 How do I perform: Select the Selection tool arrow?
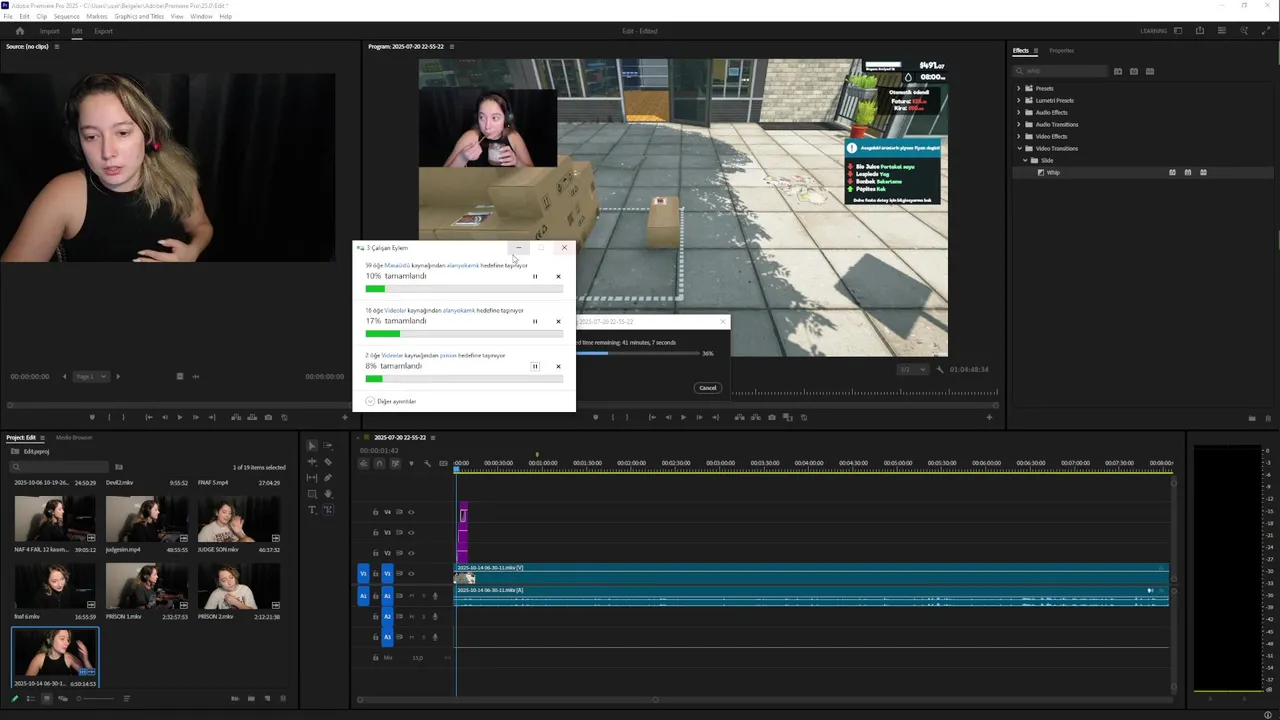(312, 446)
